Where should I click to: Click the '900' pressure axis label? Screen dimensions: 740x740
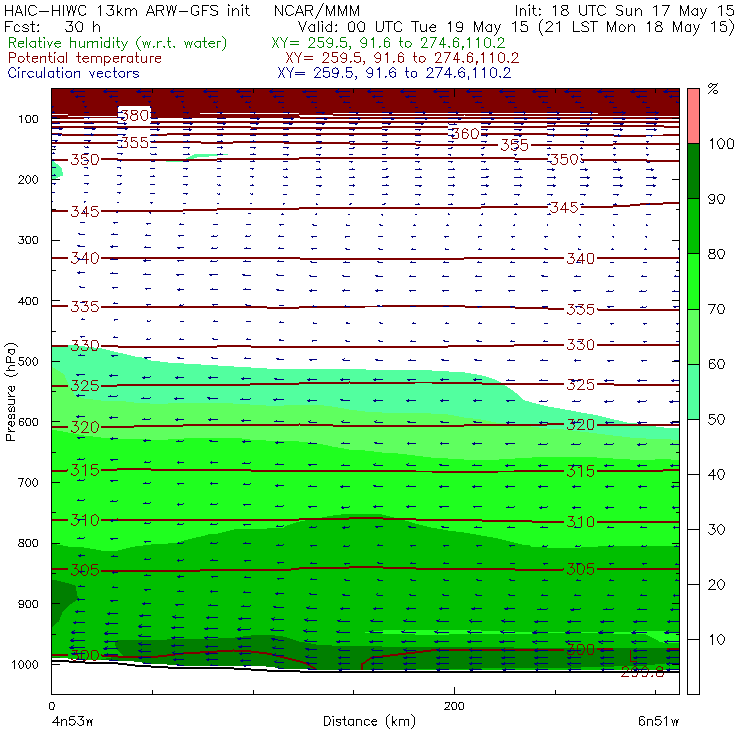(28, 604)
